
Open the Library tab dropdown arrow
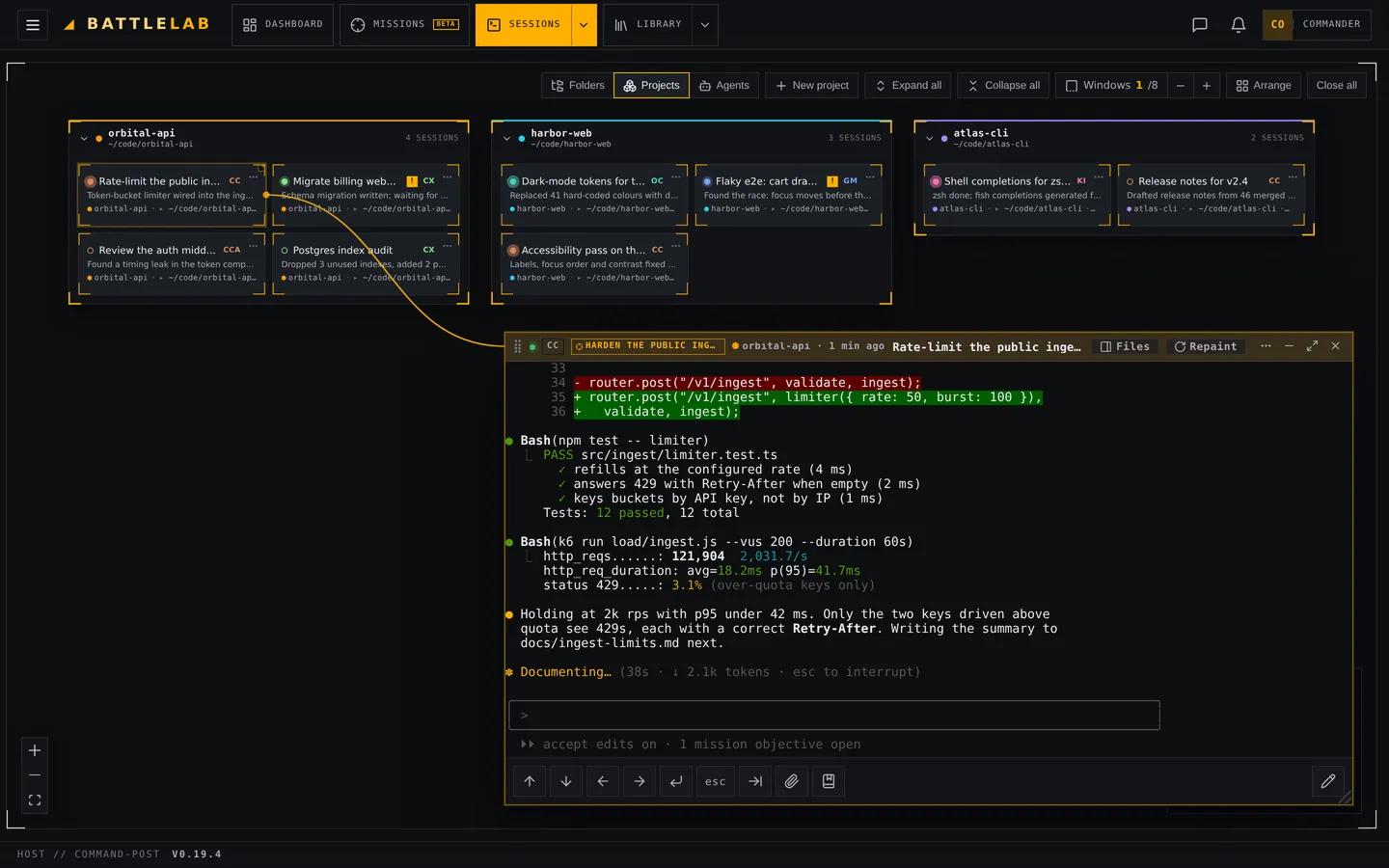click(705, 25)
